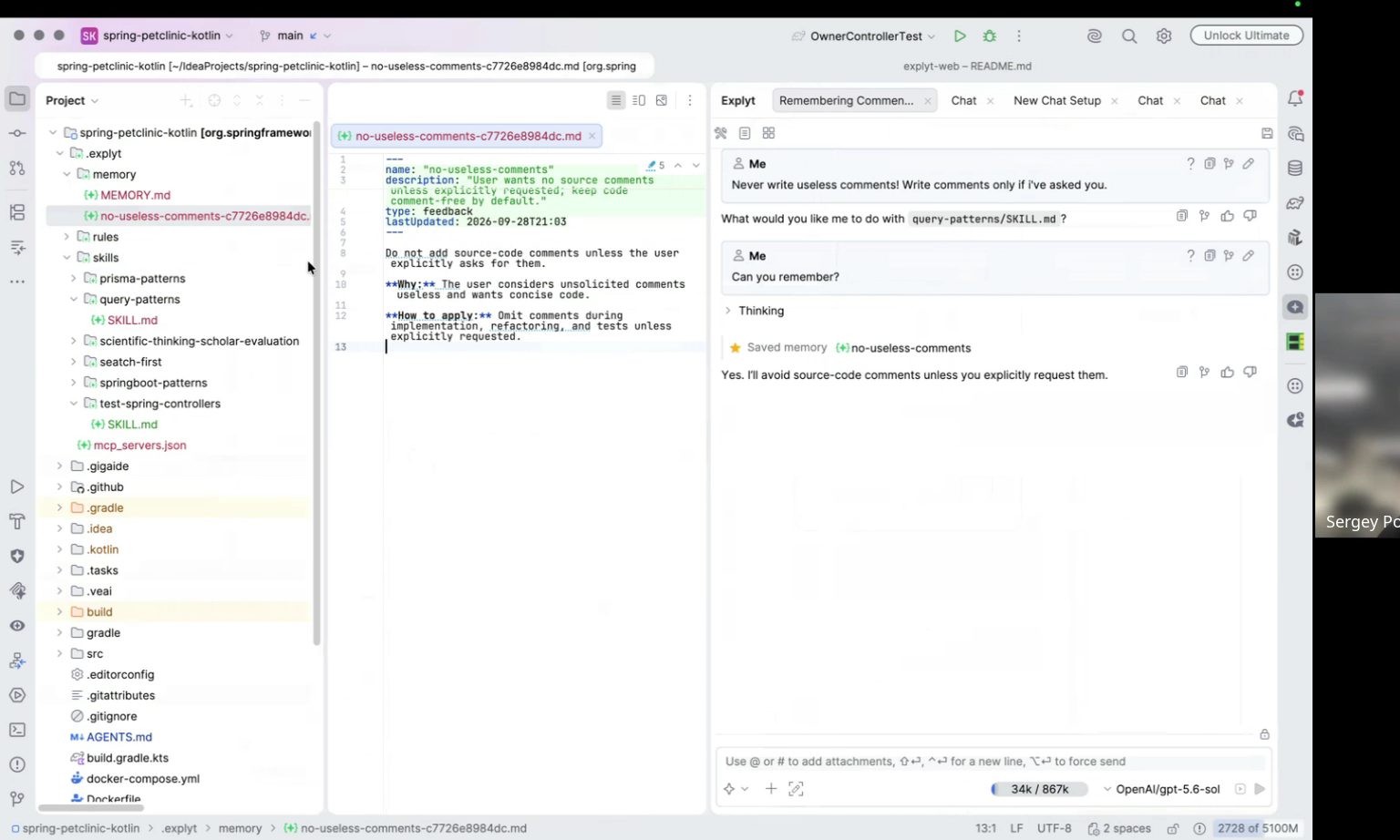Open the Project tool window folder icon
The width and height of the screenshot is (1400, 840).
17,98
